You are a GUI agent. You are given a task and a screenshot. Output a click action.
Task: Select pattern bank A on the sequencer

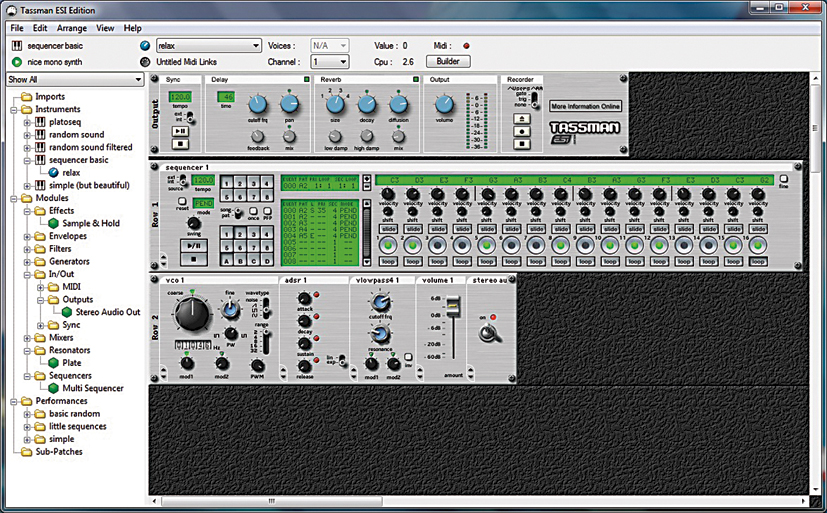[x=227, y=261]
